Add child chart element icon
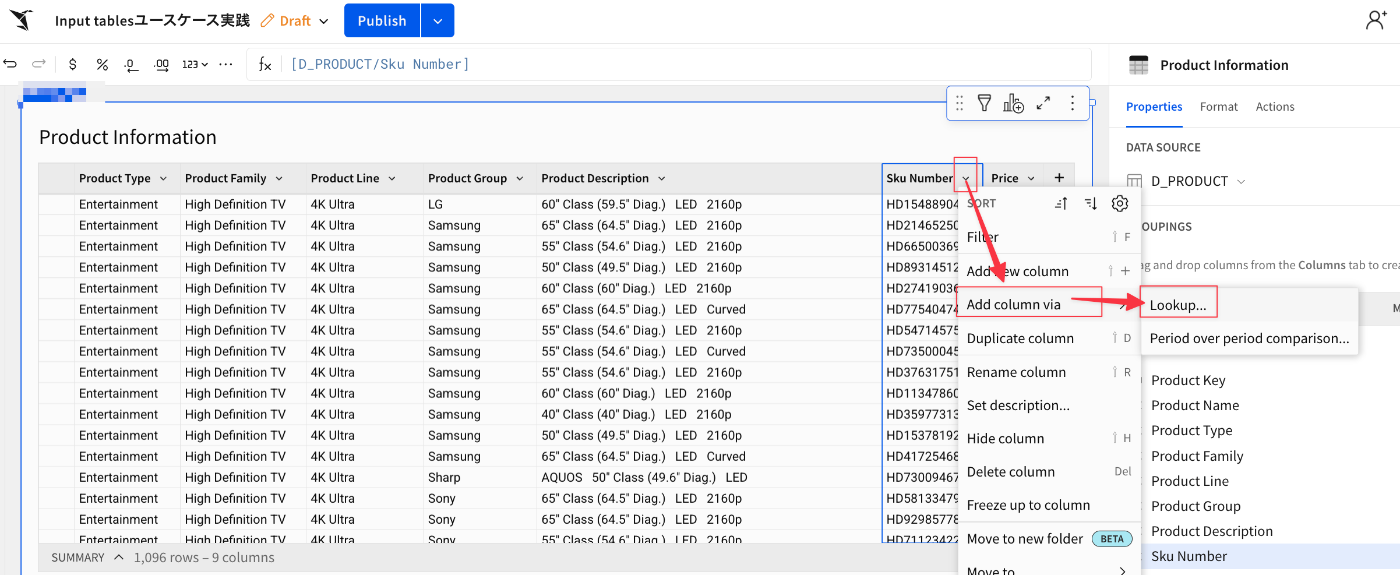 coord(1014,103)
